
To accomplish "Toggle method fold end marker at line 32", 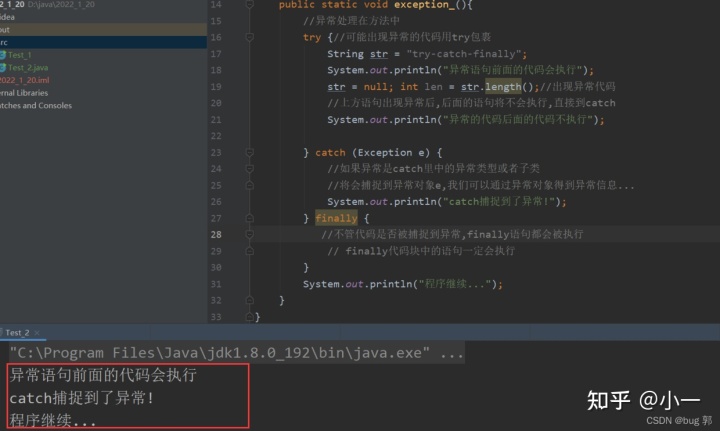I will tap(249, 300).
